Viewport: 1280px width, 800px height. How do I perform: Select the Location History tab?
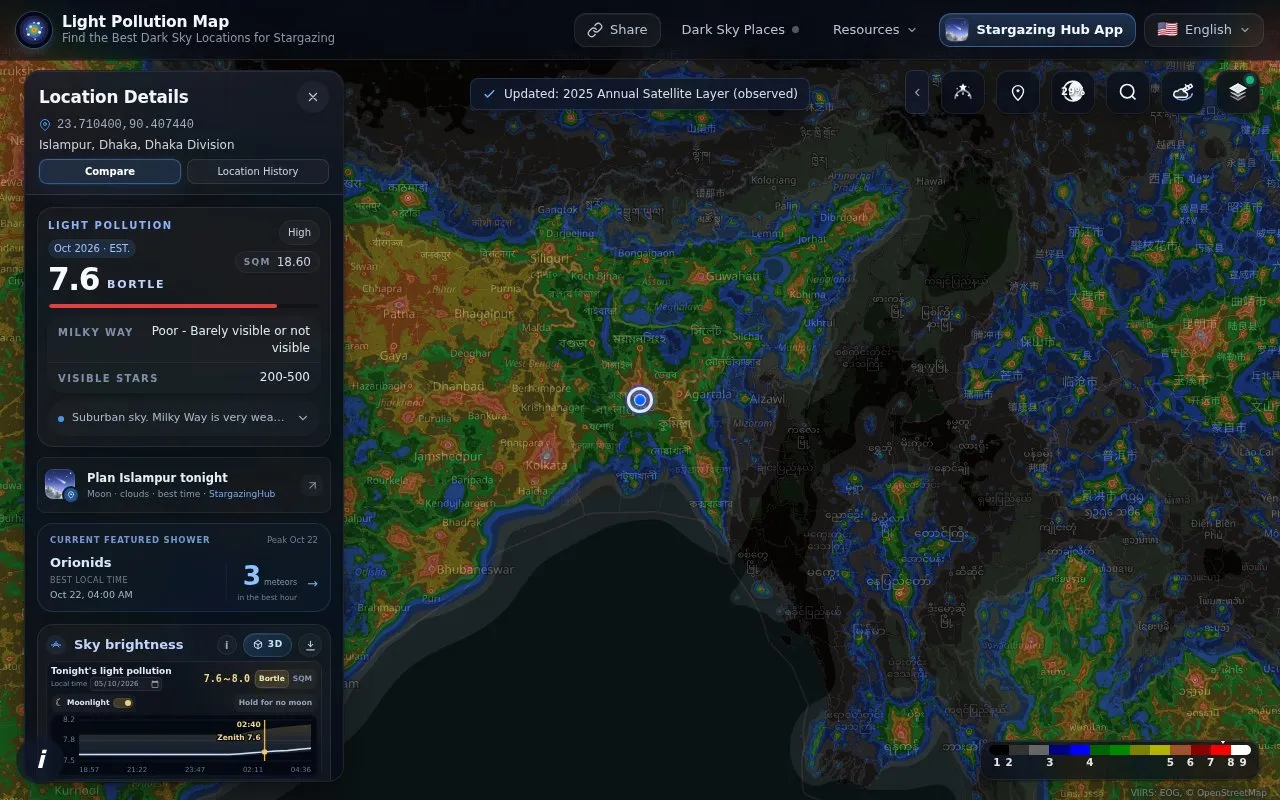click(258, 171)
